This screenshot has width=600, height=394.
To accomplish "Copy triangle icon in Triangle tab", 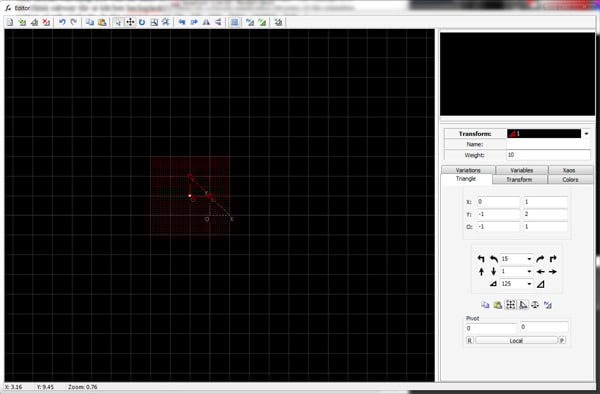I will pos(485,305).
